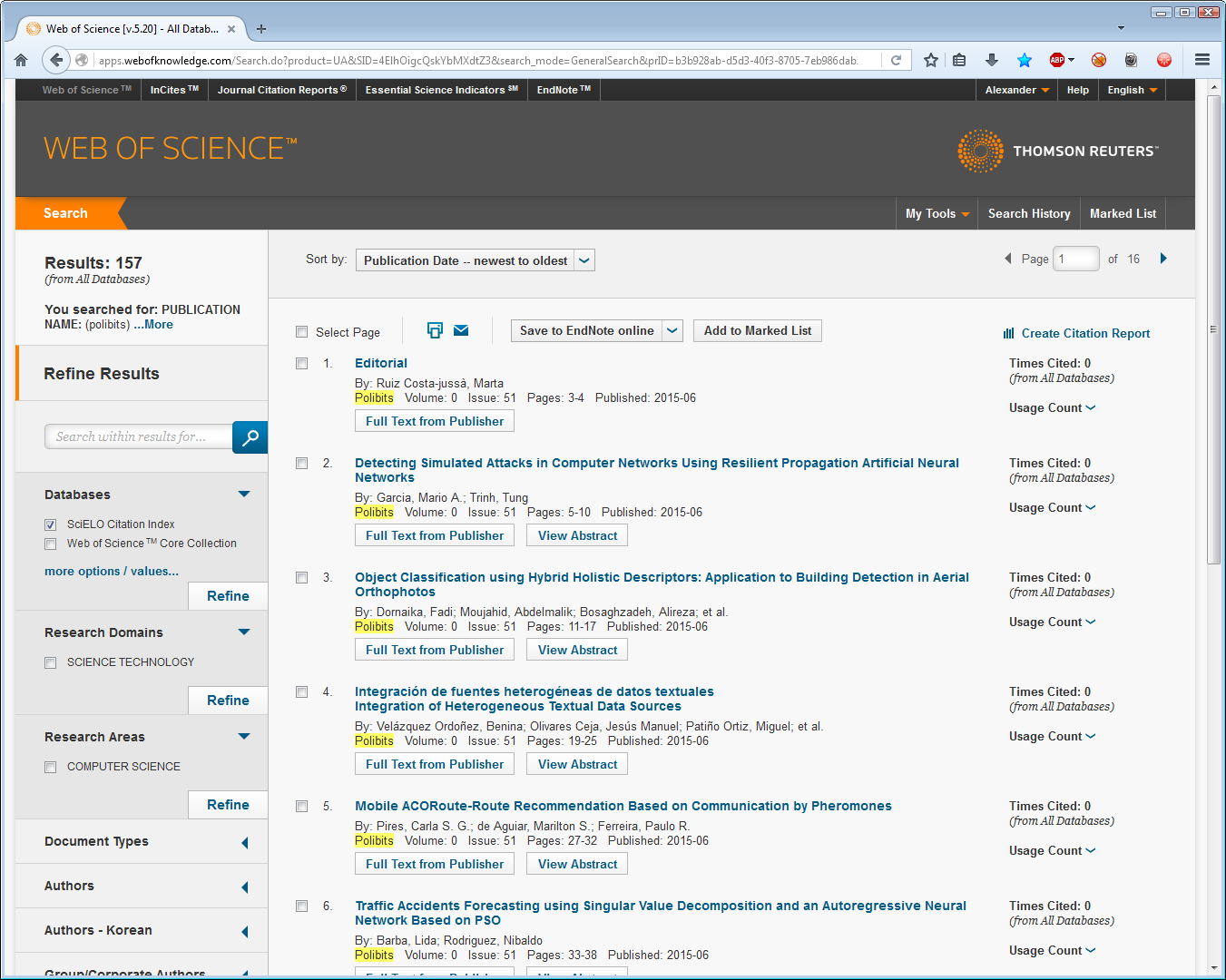1226x980 pixels.
Task: Check Web of Science Core Collection database
Action: click(51, 544)
